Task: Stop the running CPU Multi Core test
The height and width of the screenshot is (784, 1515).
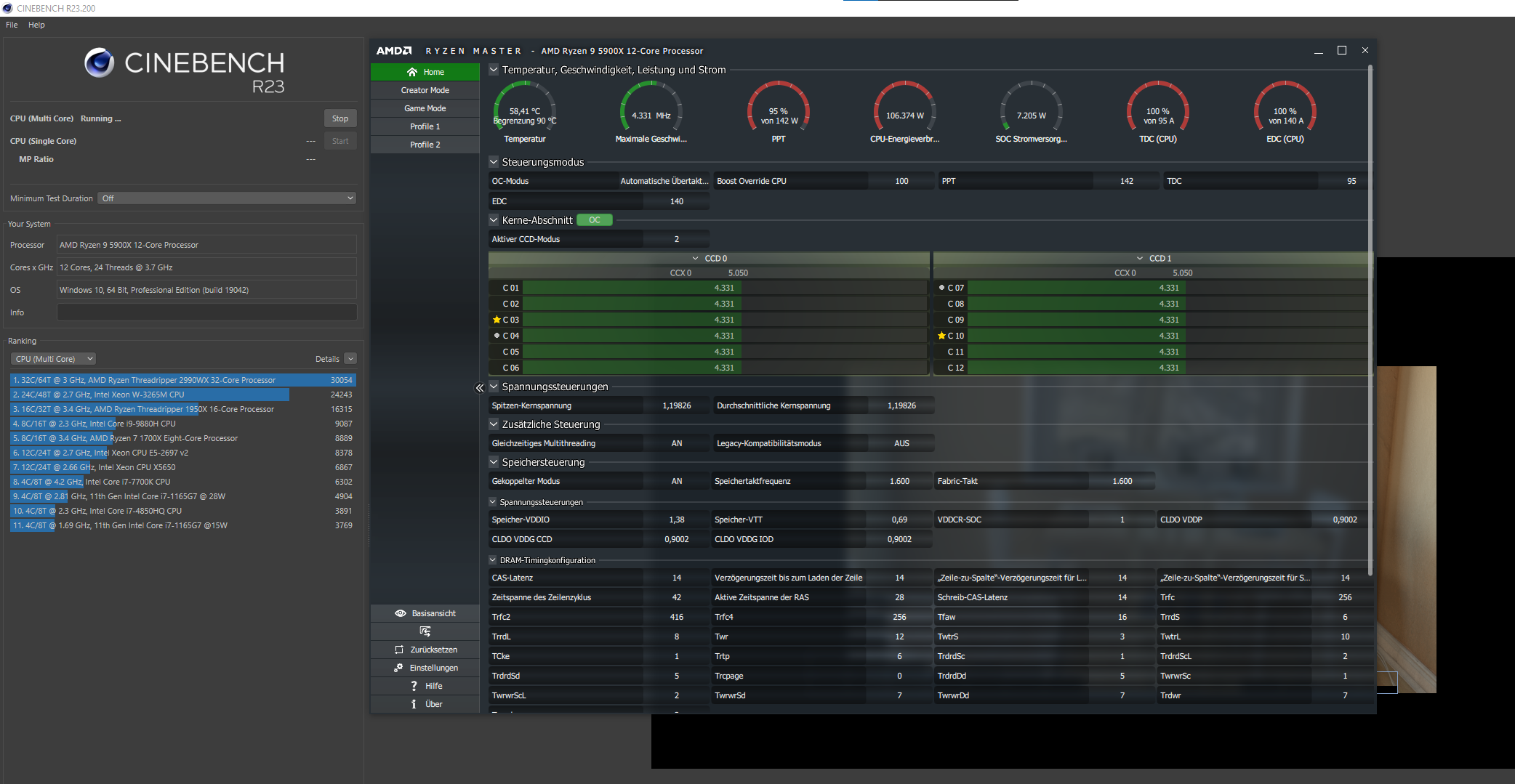Action: point(340,118)
